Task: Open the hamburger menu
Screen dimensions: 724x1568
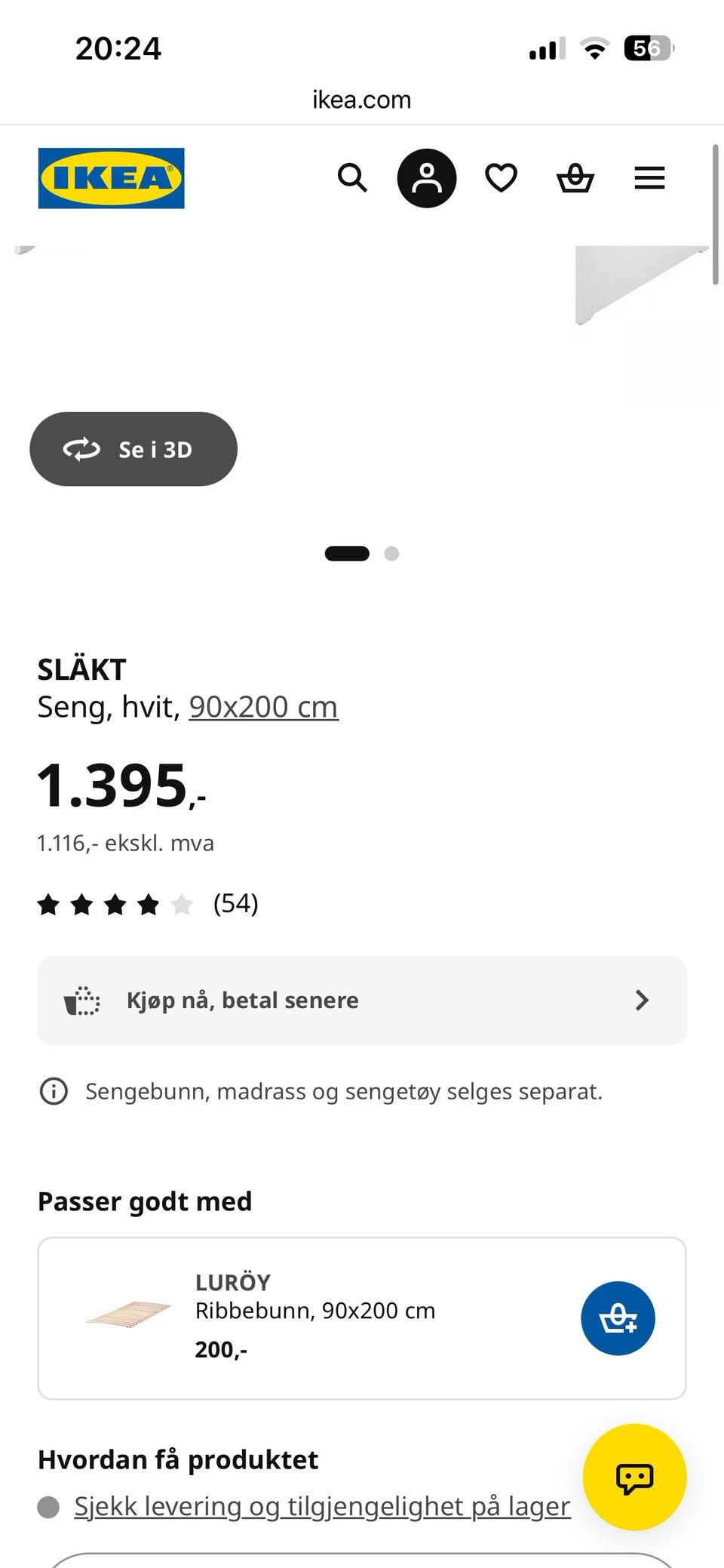Action: (649, 178)
